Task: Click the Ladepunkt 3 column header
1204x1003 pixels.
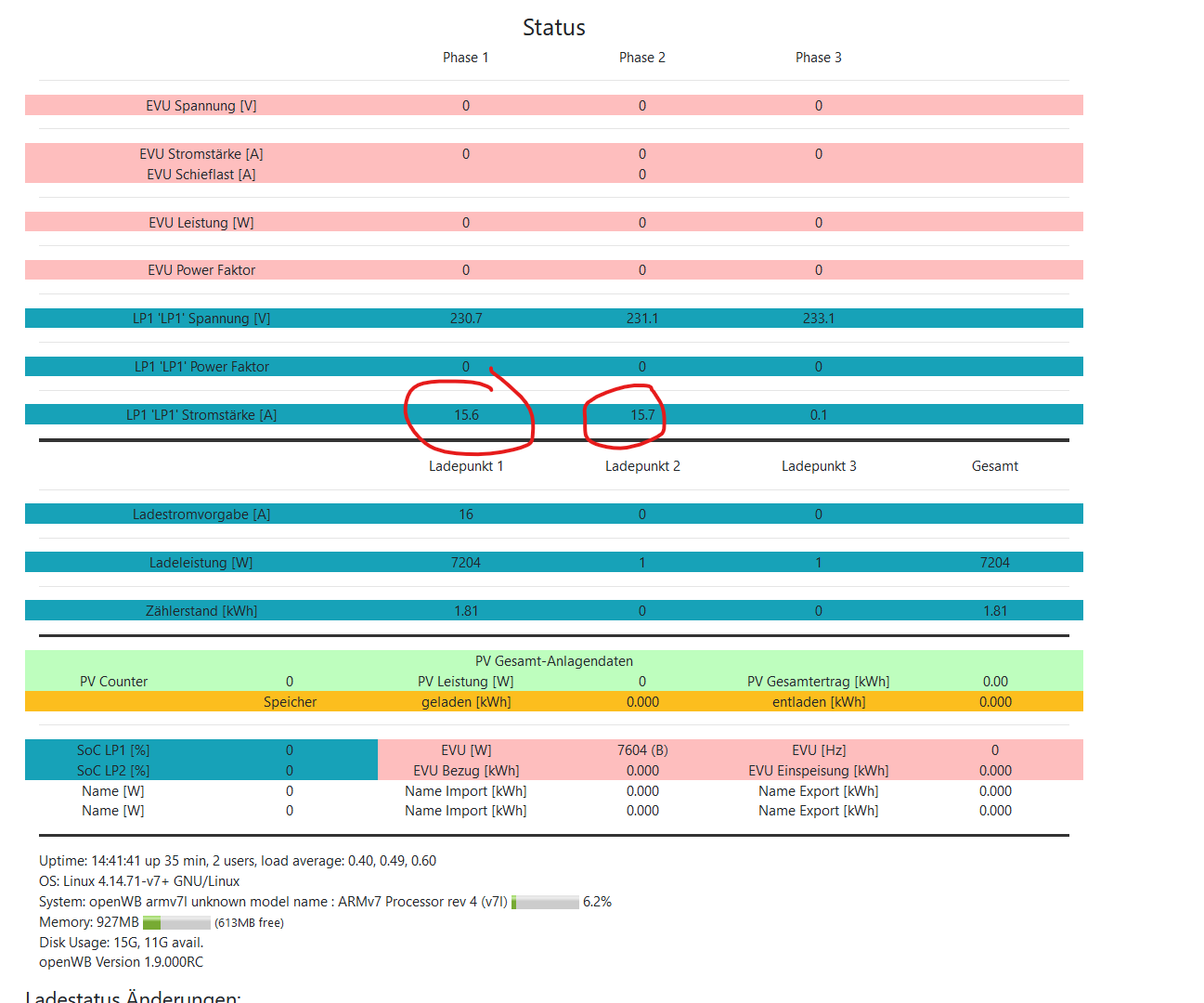Action: (819, 466)
